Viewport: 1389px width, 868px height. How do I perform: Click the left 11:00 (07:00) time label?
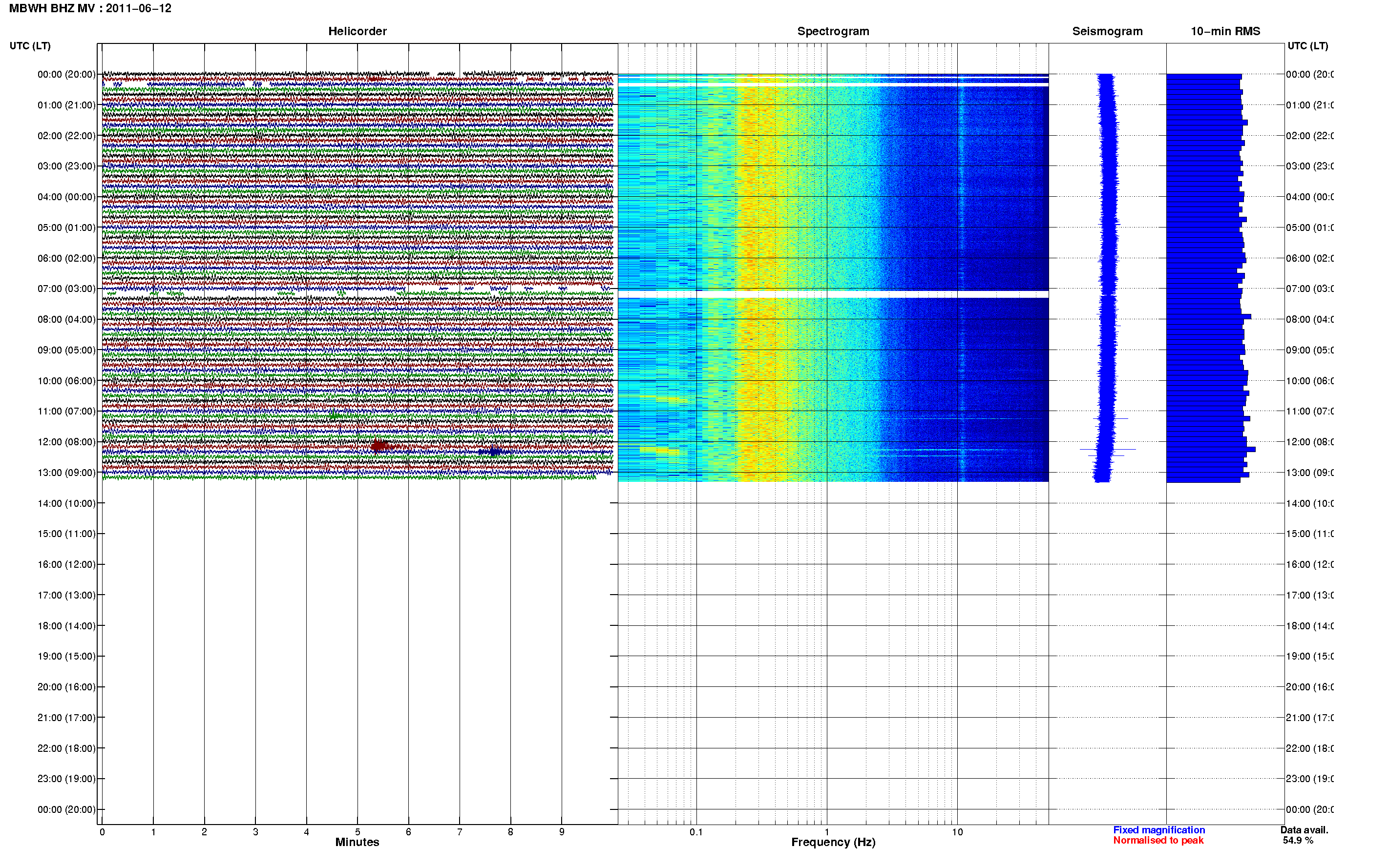coord(66,411)
